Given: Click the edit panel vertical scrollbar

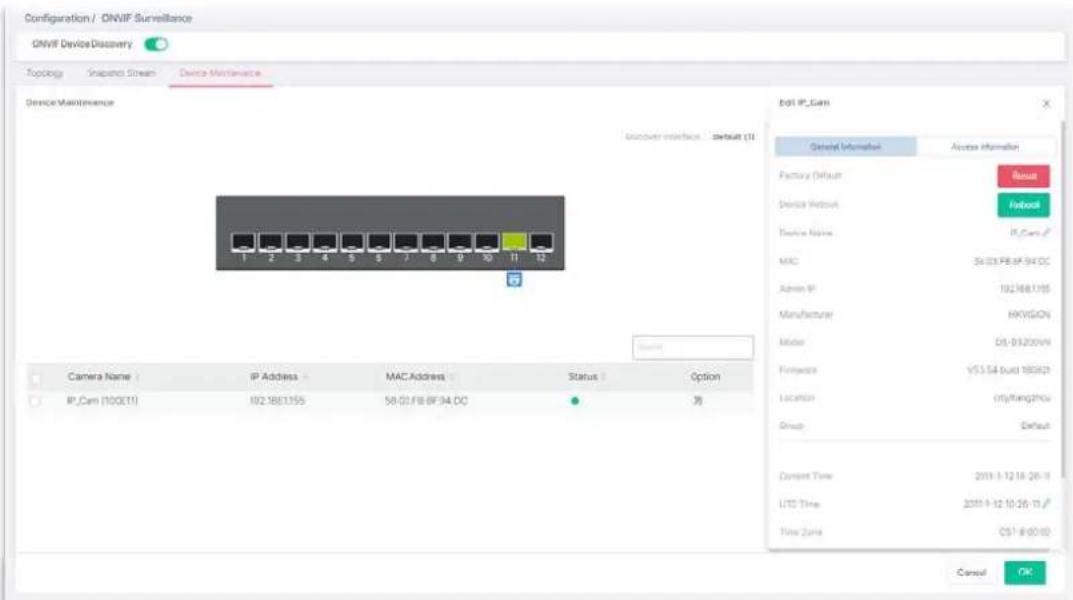Looking at the screenshot, I should [1063, 300].
